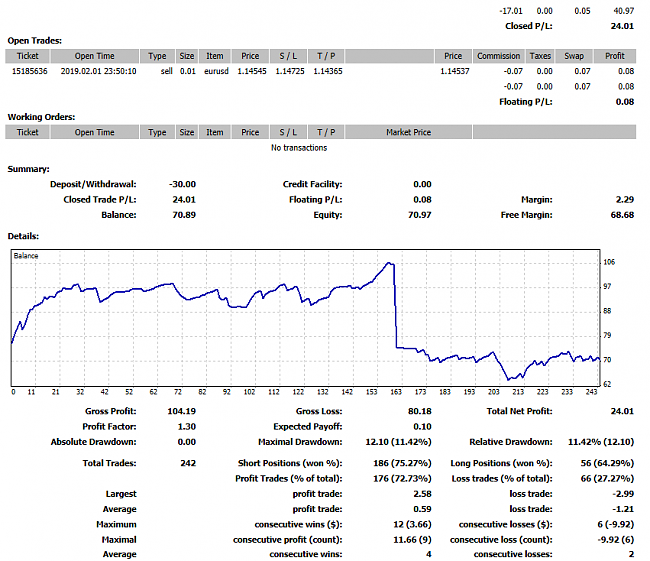Click the Balance value 70.89
The height and width of the screenshot is (561, 650).
click(x=184, y=215)
